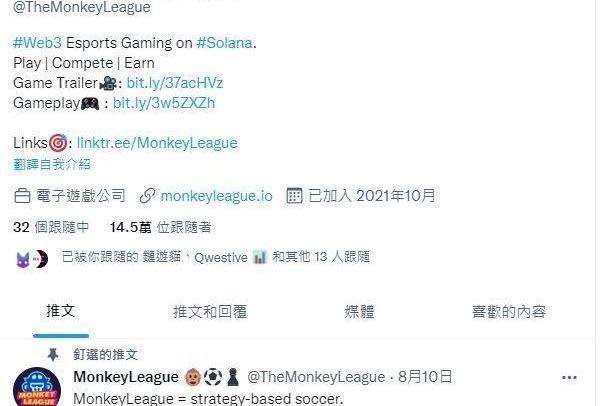The width and height of the screenshot is (614, 406).
Task: Click the #Web3 hashtag
Action: pyautogui.click(x=37, y=43)
